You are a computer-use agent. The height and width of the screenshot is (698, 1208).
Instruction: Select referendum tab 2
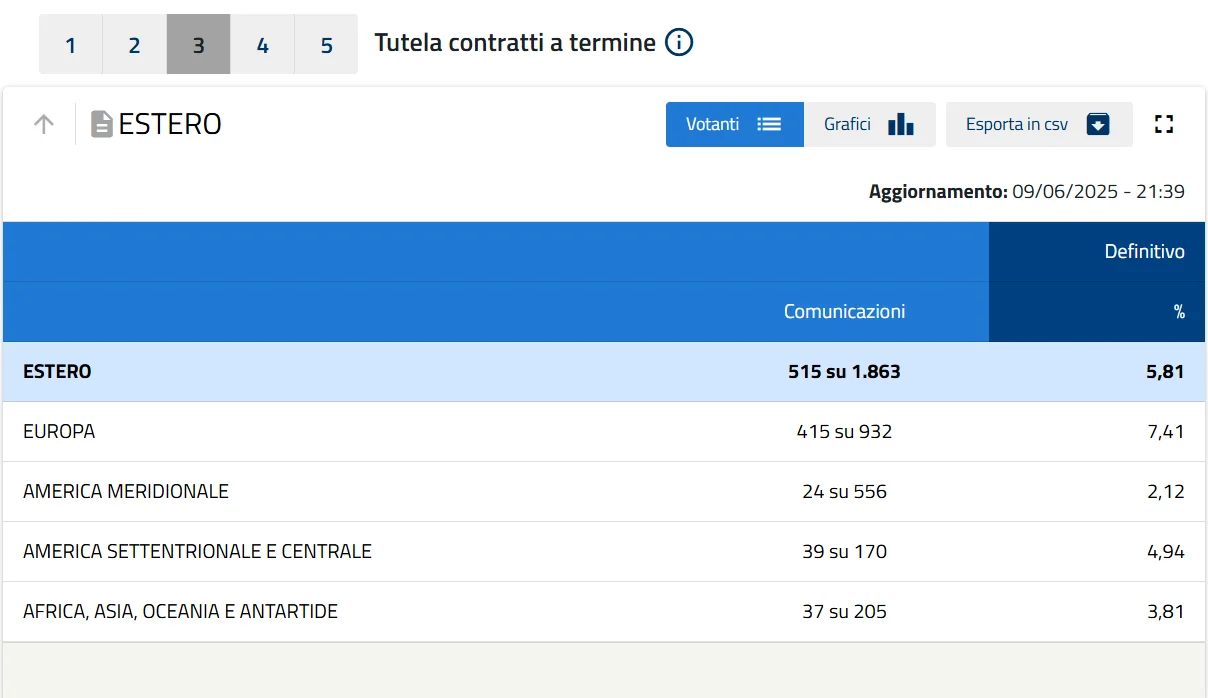point(134,45)
